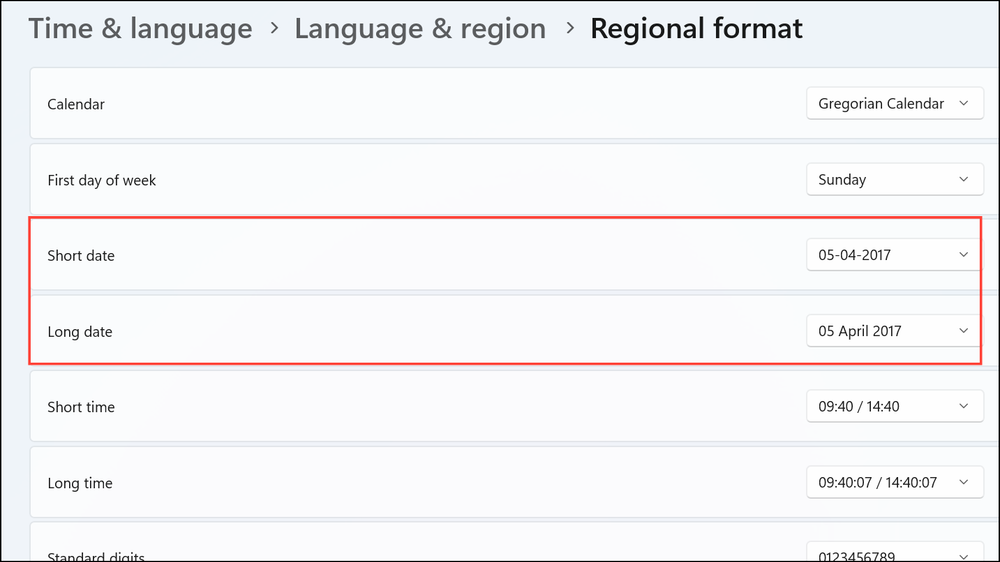Click the down arrow on the Sunday dropdown

963,180
